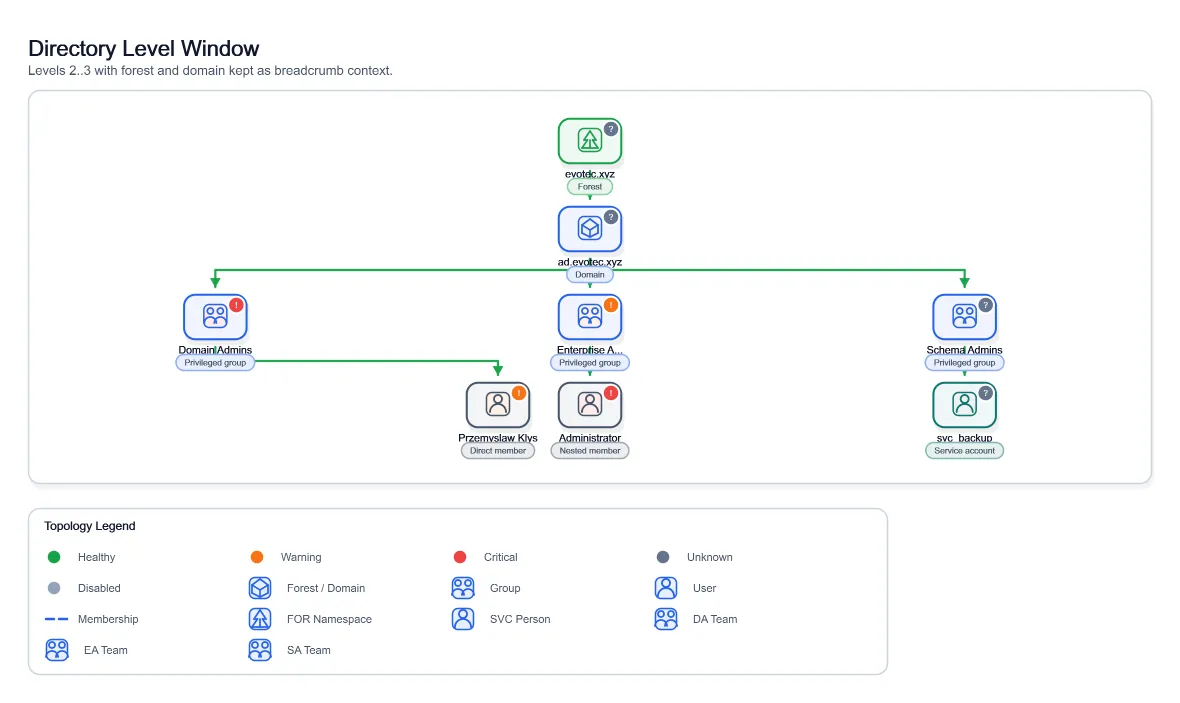Select the Przemyslaw Klys user node
Viewport: 1180px width, 703px height.
coord(497,405)
